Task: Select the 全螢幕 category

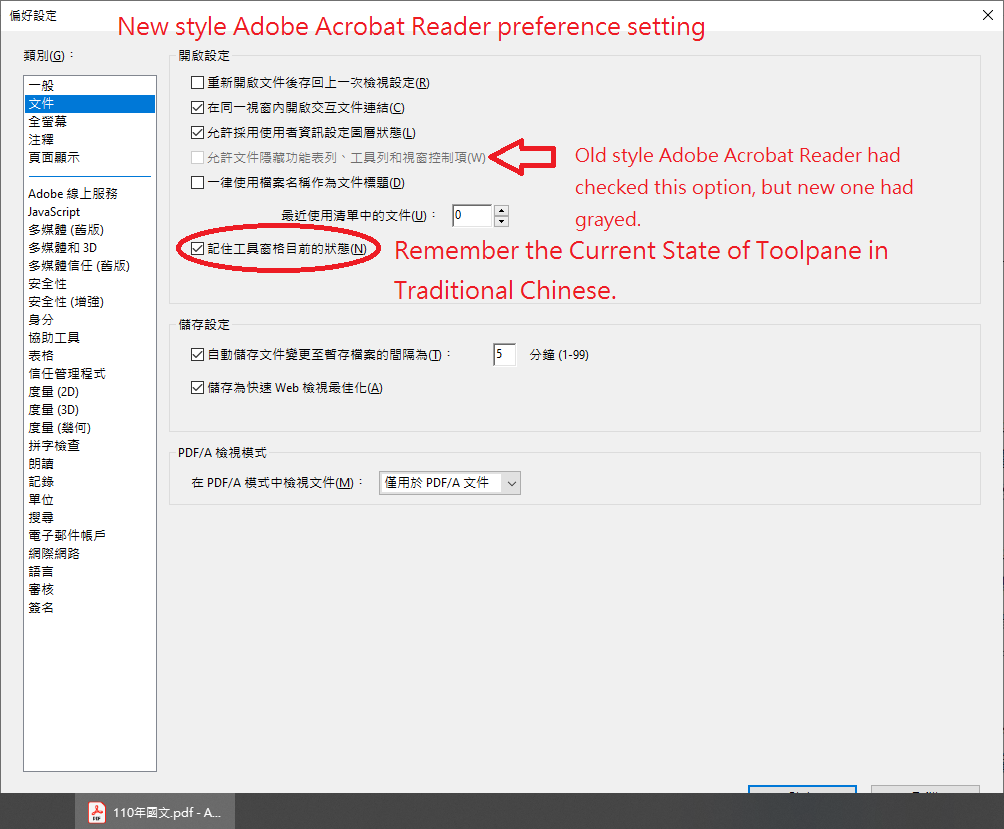Action: (45, 121)
